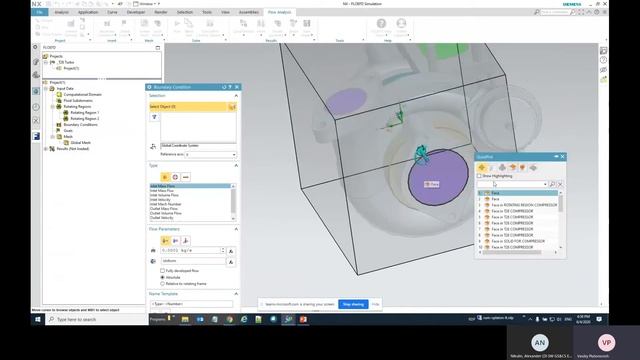Select Inlet Mach Number in the type list
The image size is (640, 360).
[165, 204]
